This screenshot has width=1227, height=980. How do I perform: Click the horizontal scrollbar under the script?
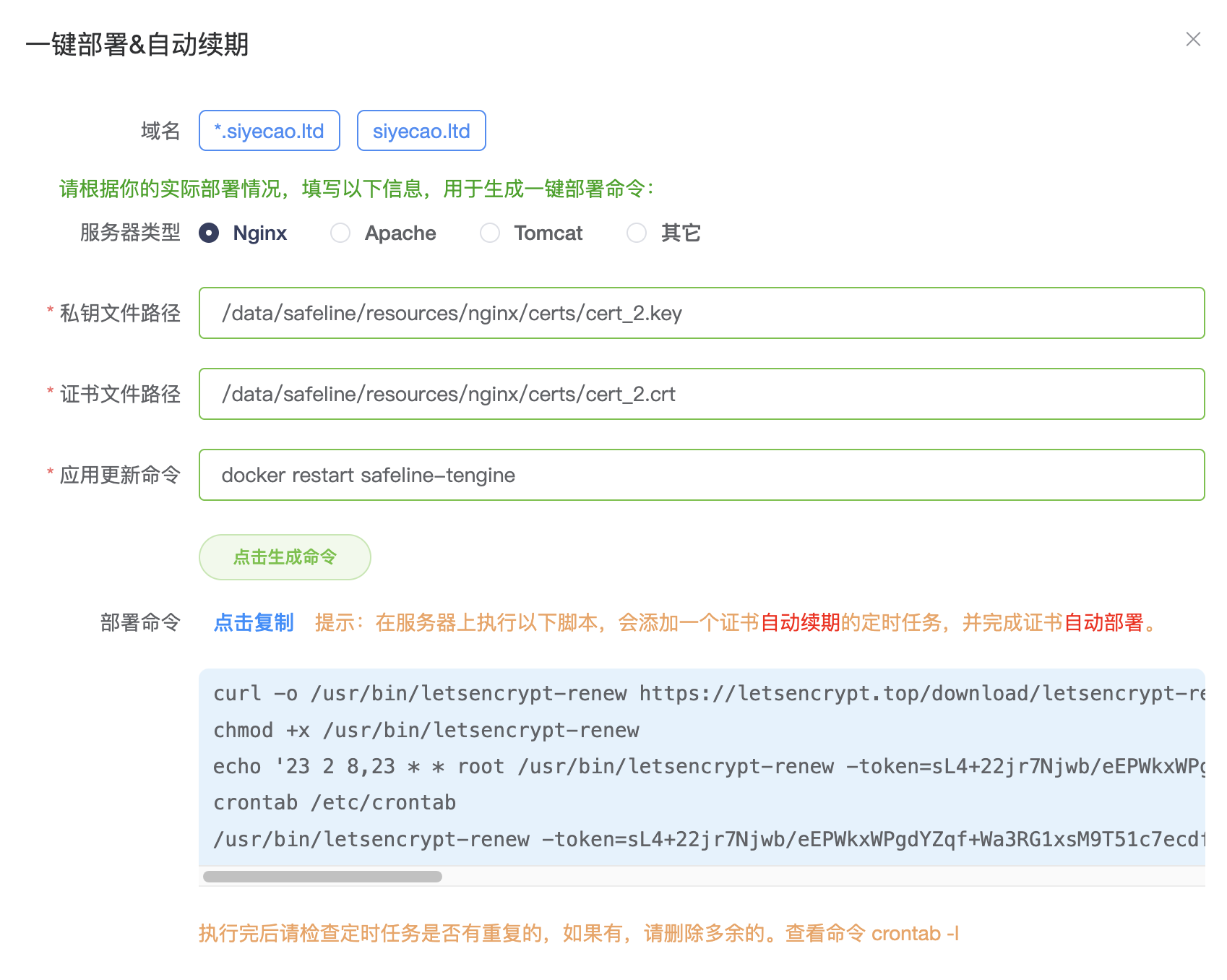tap(323, 877)
